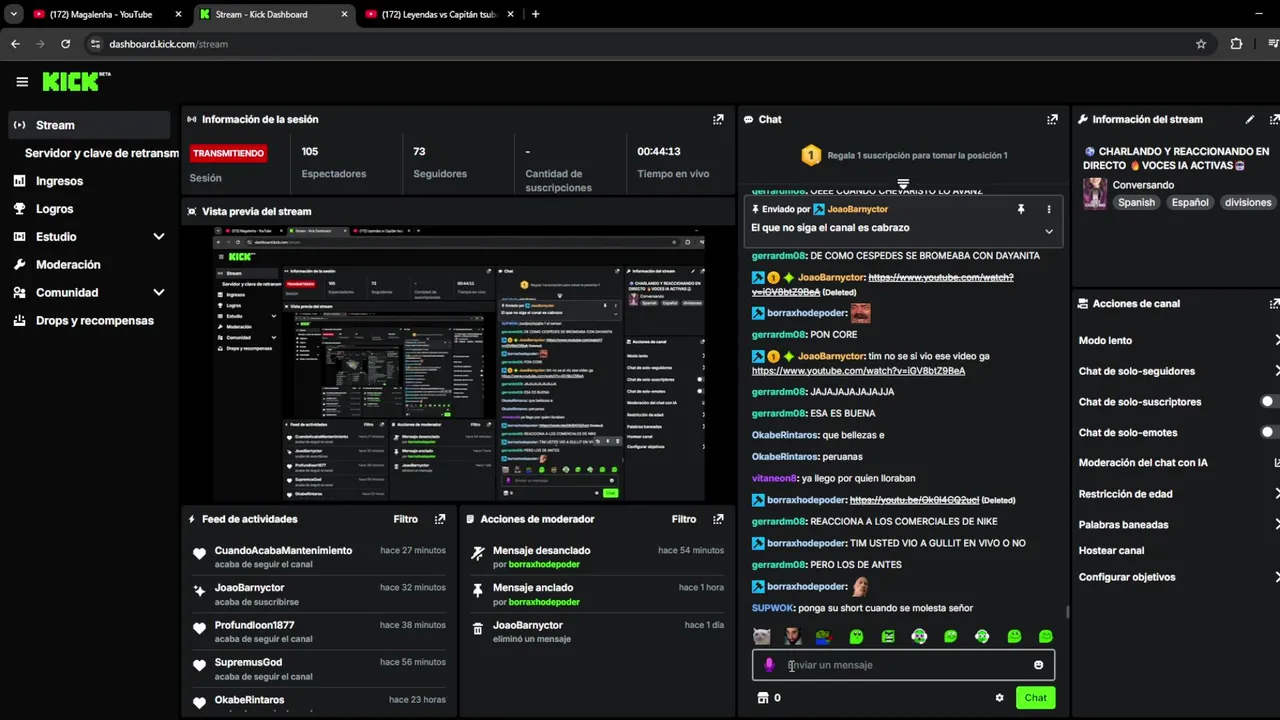The width and height of the screenshot is (1280, 720).
Task: Pop out the Chat panel
Action: pyautogui.click(x=1052, y=119)
